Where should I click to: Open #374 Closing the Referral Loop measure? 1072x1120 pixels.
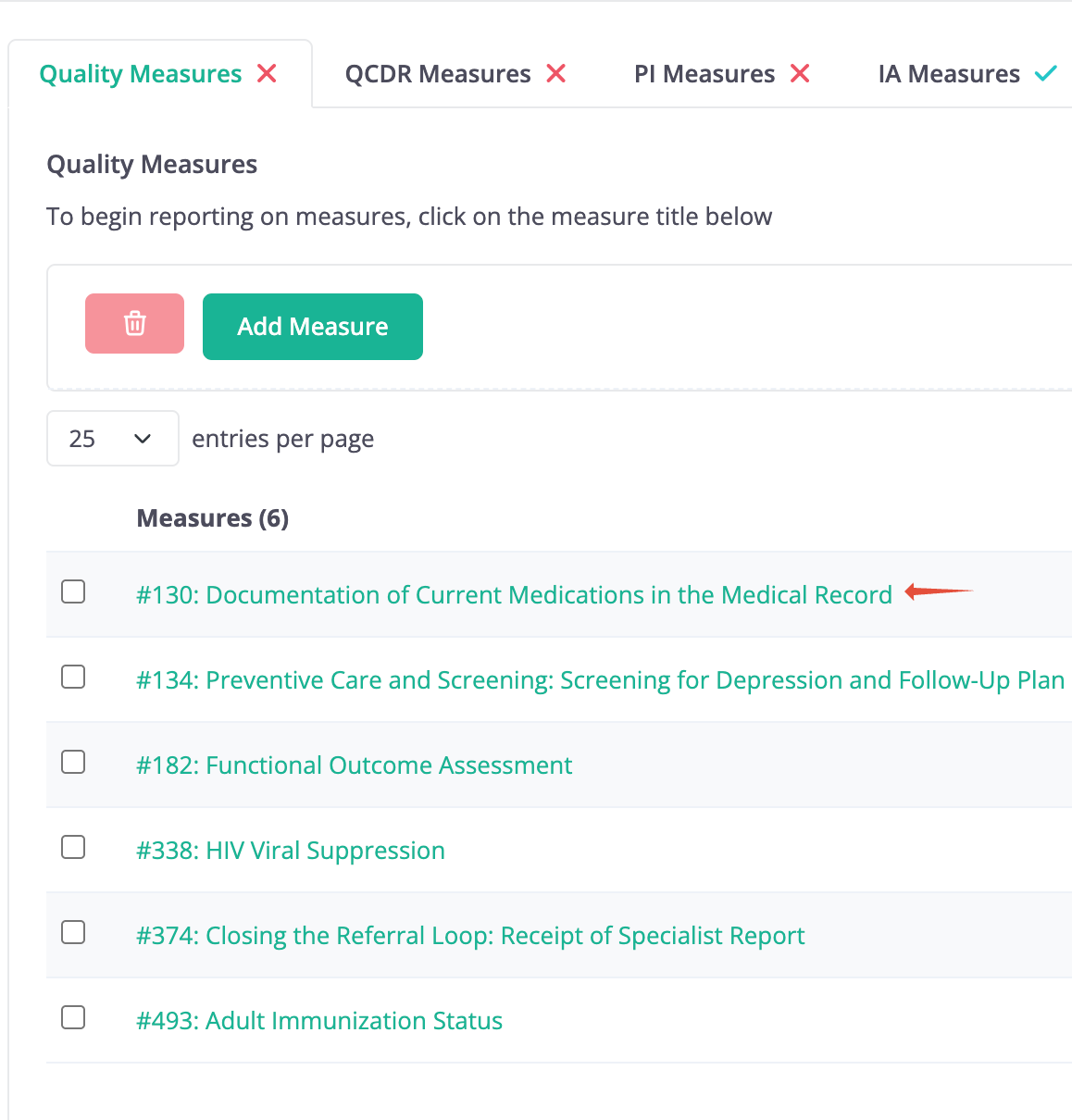(x=470, y=935)
